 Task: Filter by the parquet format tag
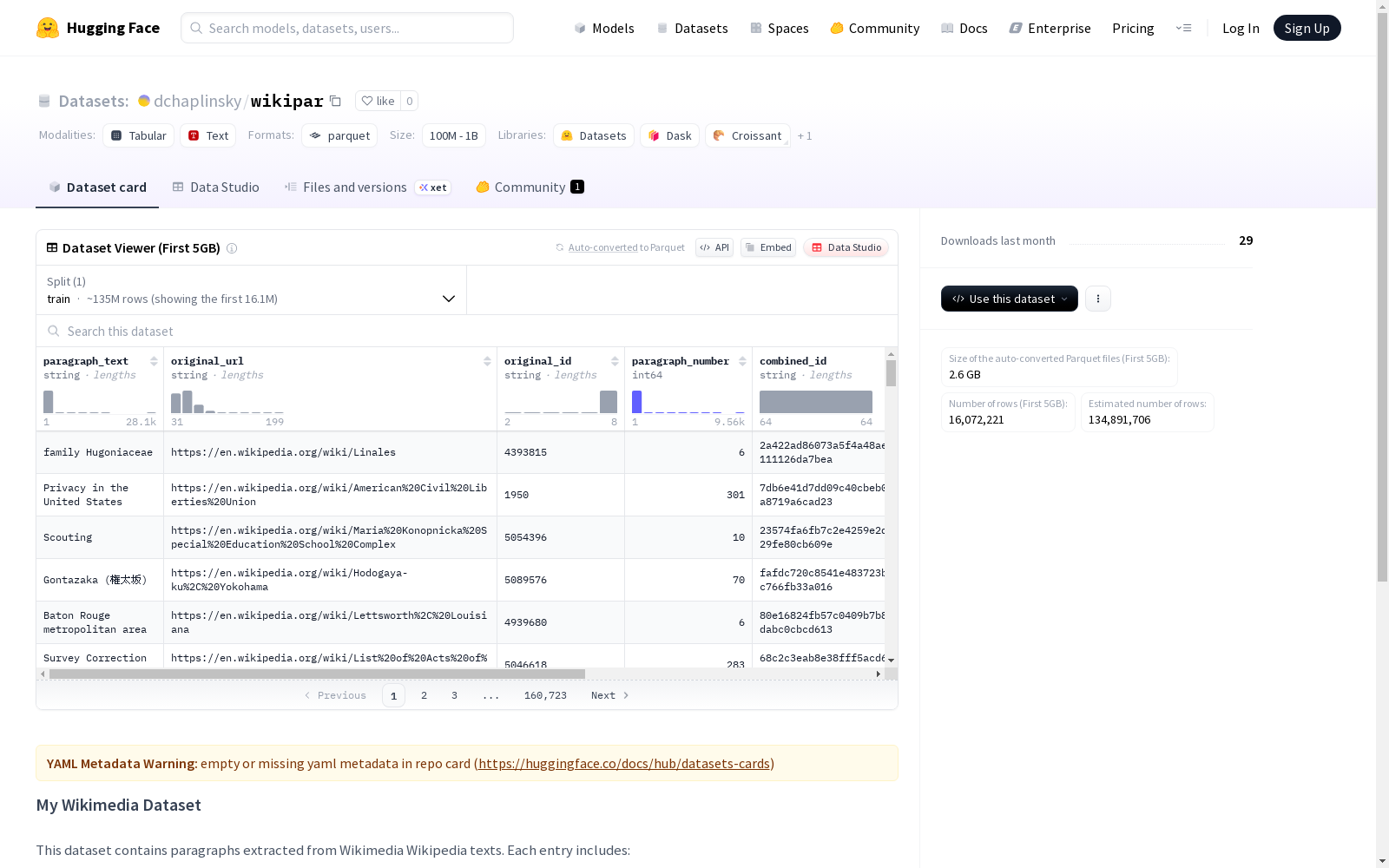pyautogui.click(x=339, y=135)
